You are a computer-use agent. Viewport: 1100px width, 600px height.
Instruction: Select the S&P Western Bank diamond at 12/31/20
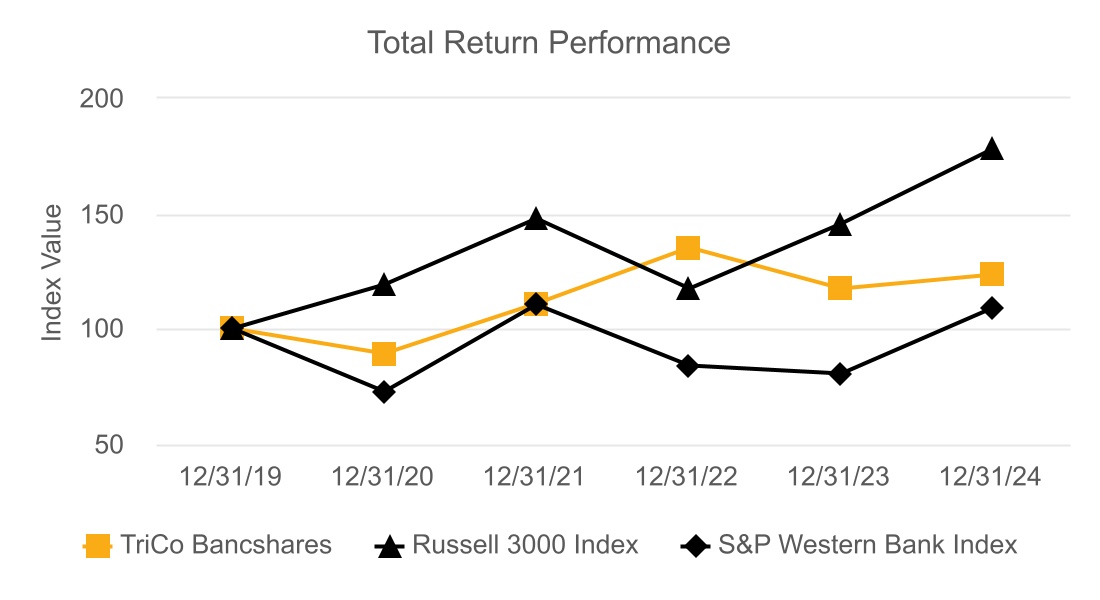(x=384, y=392)
